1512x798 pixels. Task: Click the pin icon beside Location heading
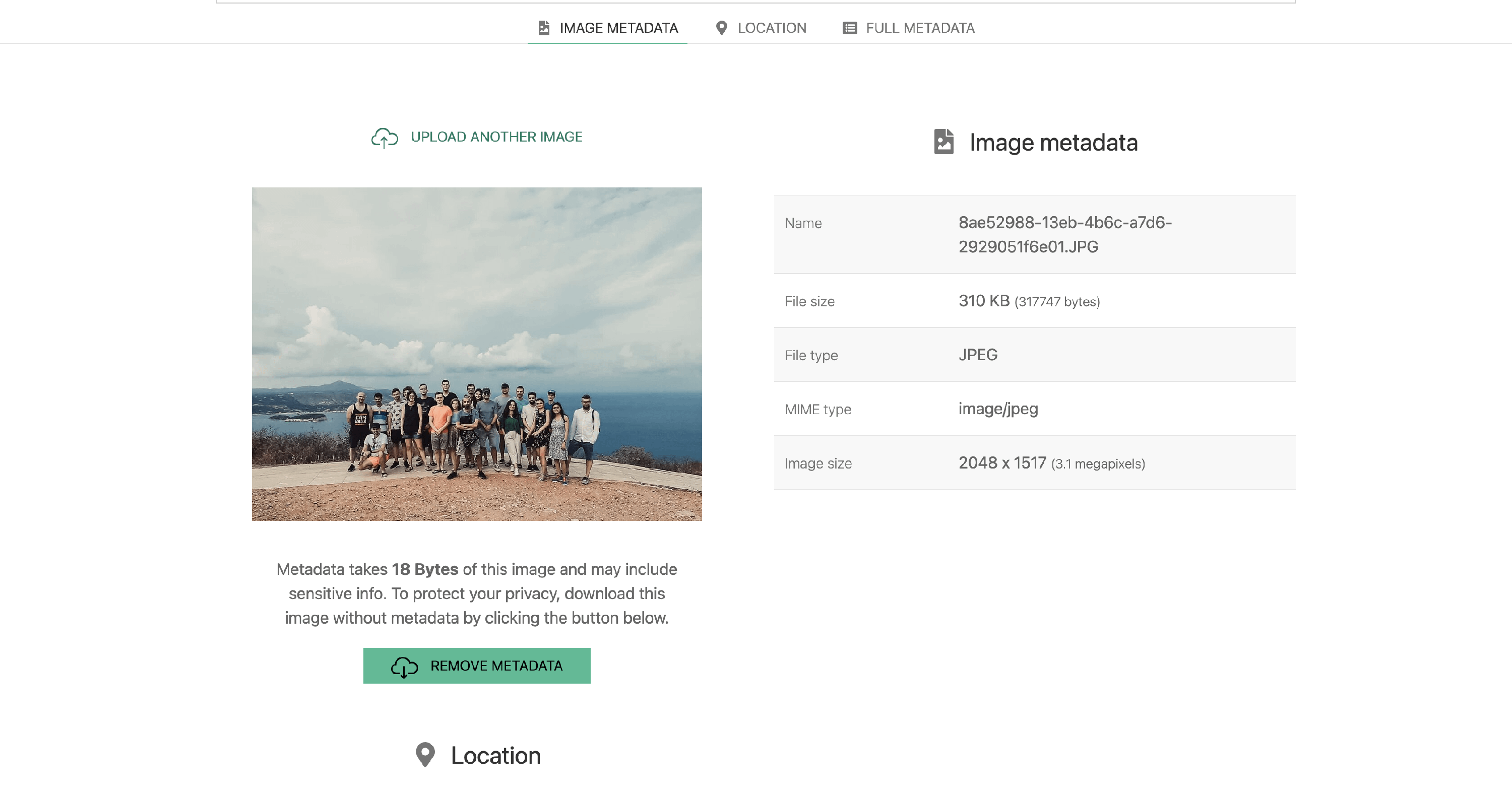(425, 755)
